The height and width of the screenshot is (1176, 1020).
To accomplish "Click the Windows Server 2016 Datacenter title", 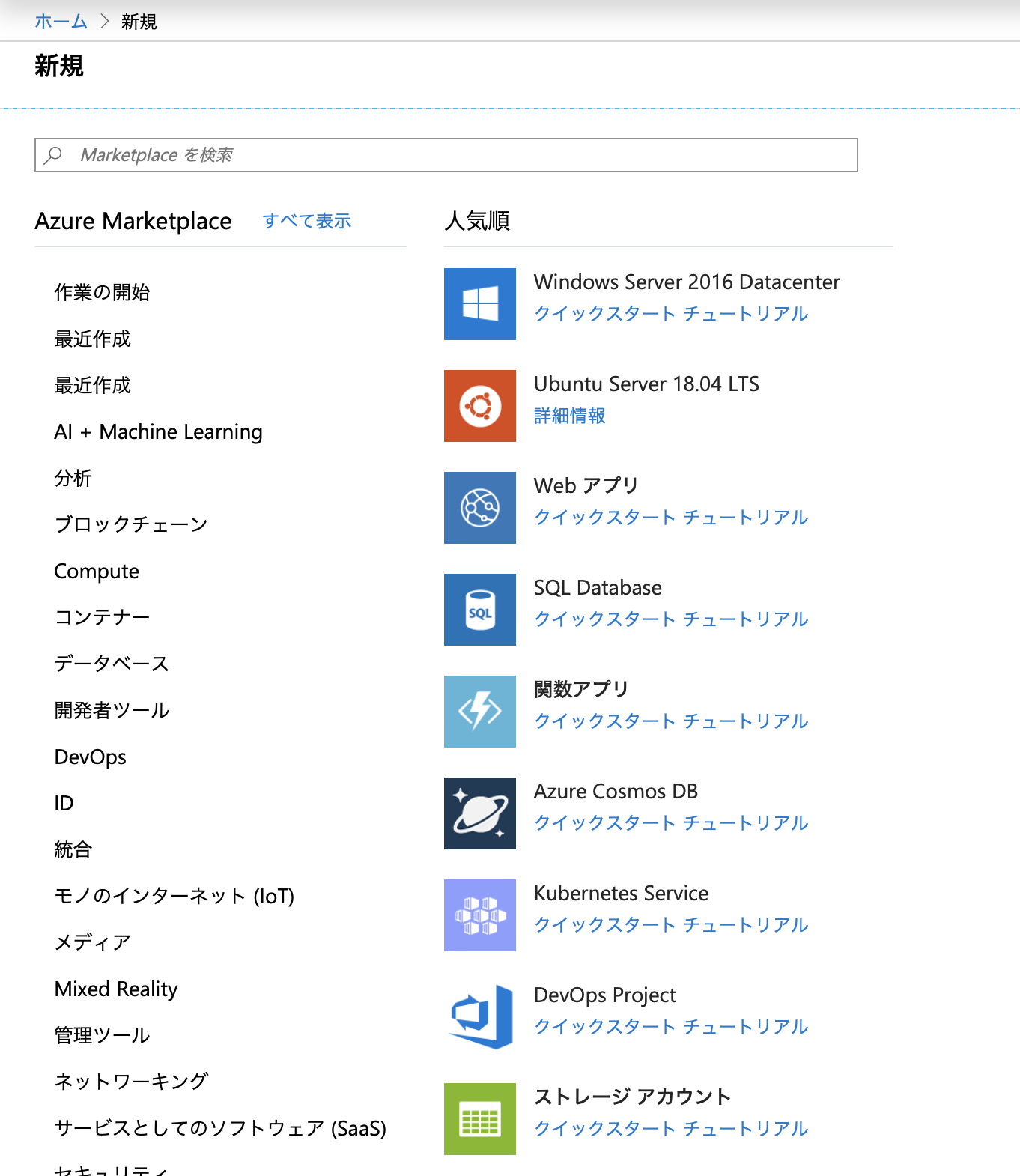I will (687, 282).
